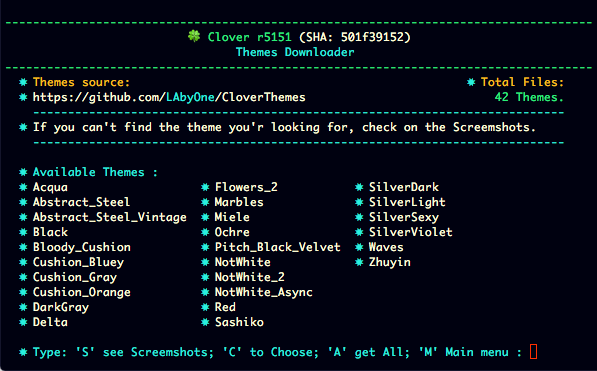Viewport: 597px width, 371px height.
Task: Select the Cushion_Bluey theme entry
Action: point(78,262)
